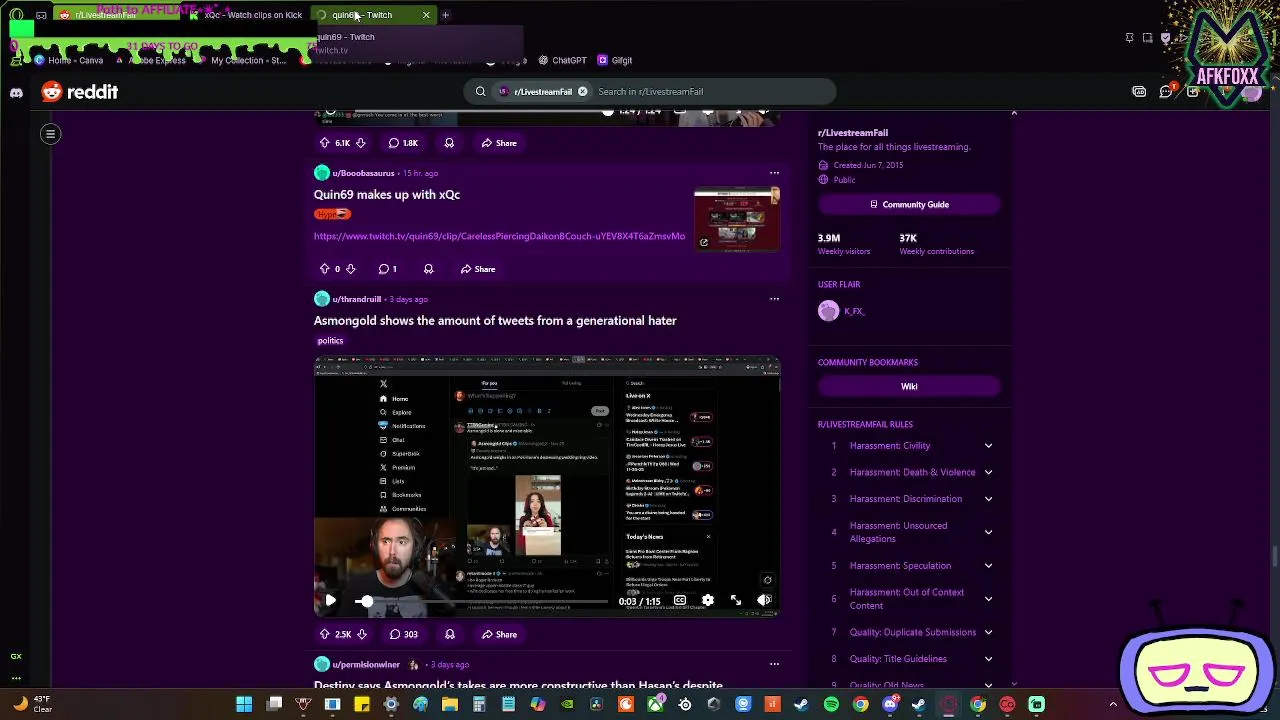Close the quin69 - Twitch tab
The image size is (1280, 720).
click(426, 15)
